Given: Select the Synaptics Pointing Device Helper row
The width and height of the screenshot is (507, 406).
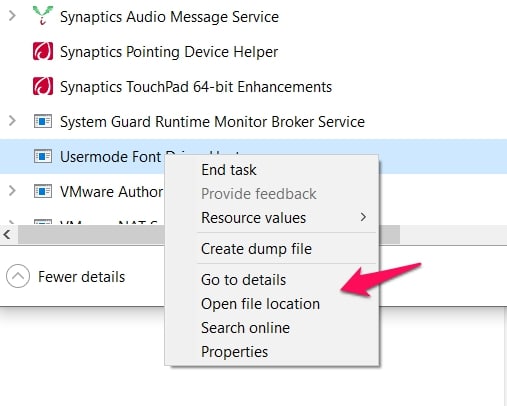Looking at the screenshot, I should click(x=253, y=52).
